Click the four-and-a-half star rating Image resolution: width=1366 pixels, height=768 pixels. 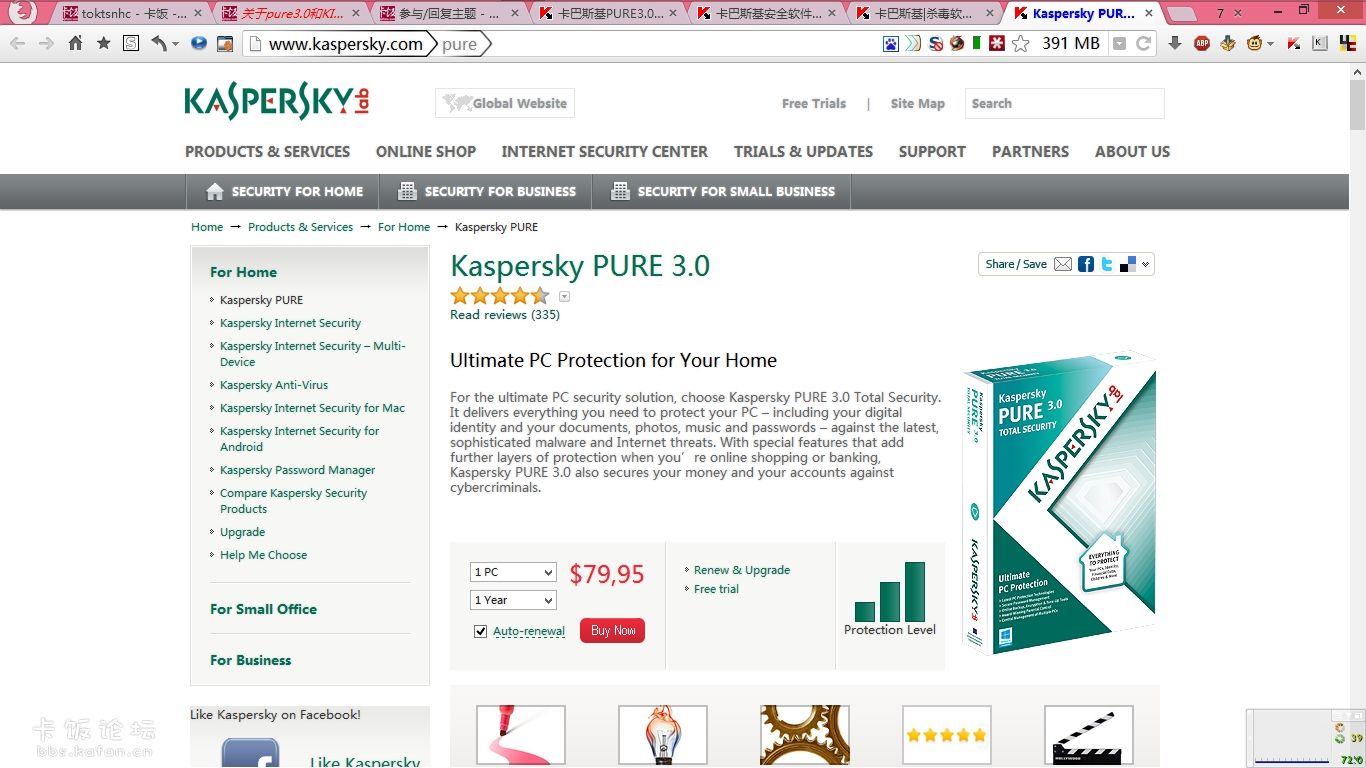point(500,295)
